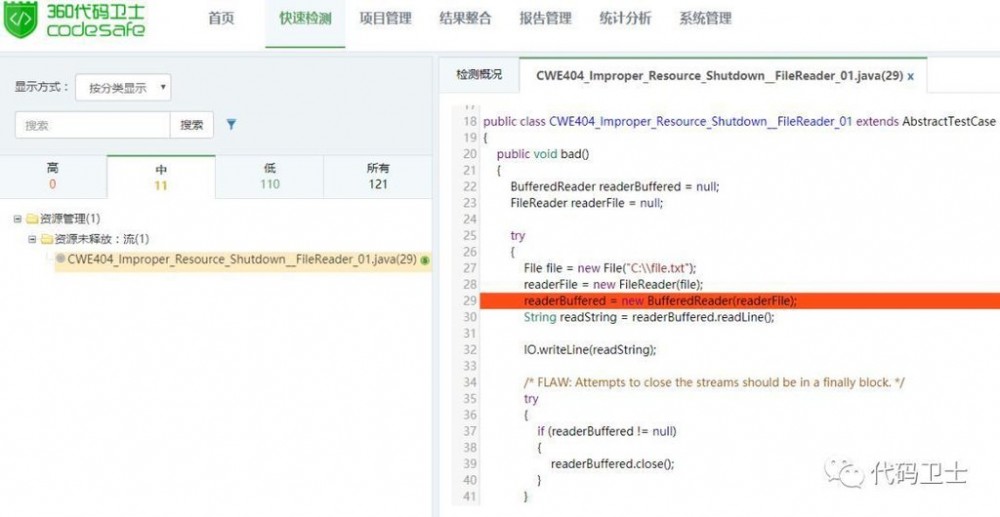This screenshot has width=1000, height=517.
Task: Switch to the 检测概况 tab
Action: tap(479, 75)
